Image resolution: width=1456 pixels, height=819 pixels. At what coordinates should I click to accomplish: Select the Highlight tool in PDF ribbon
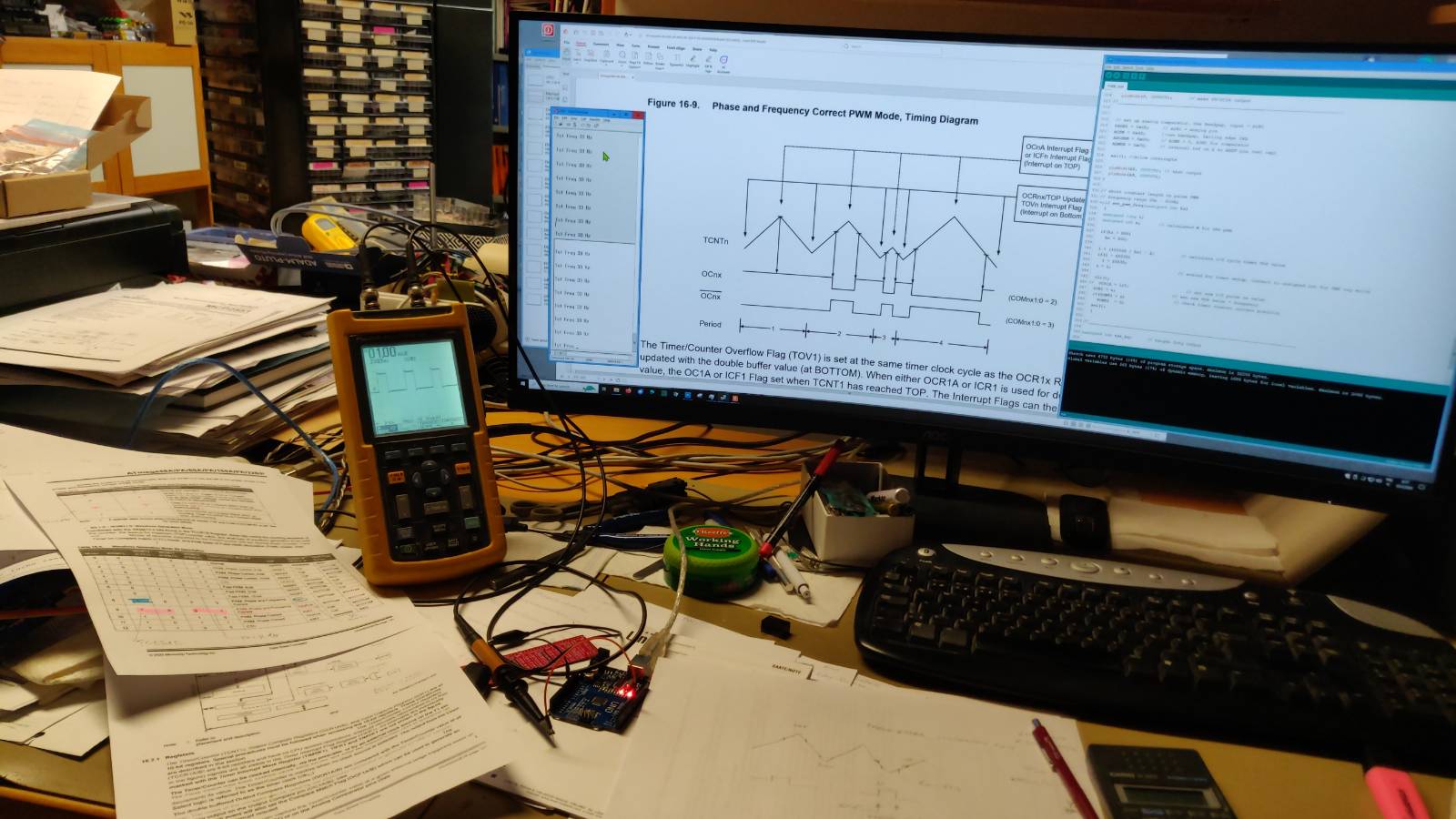point(693,60)
